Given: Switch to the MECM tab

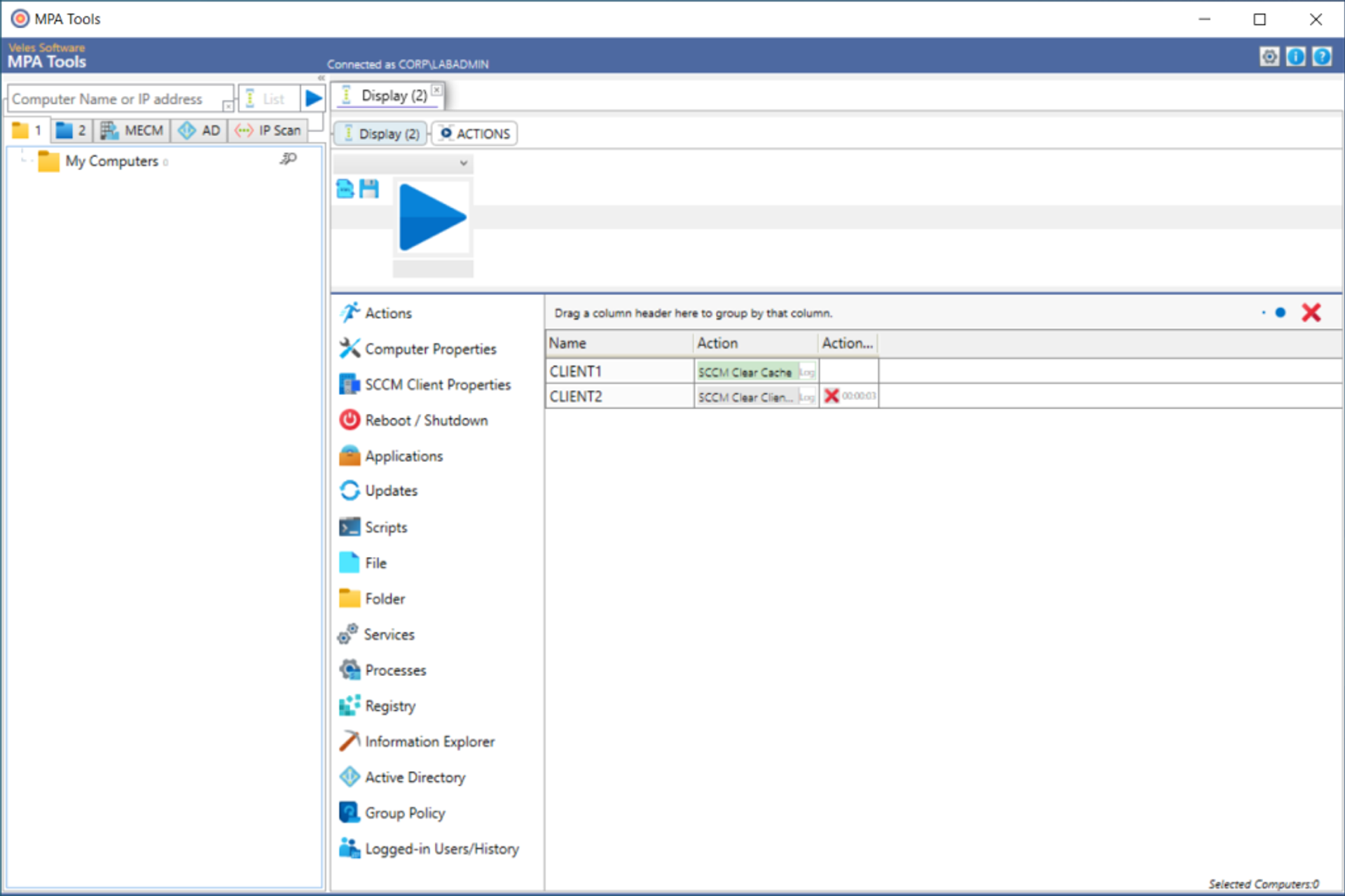Looking at the screenshot, I should tap(132, 130).
